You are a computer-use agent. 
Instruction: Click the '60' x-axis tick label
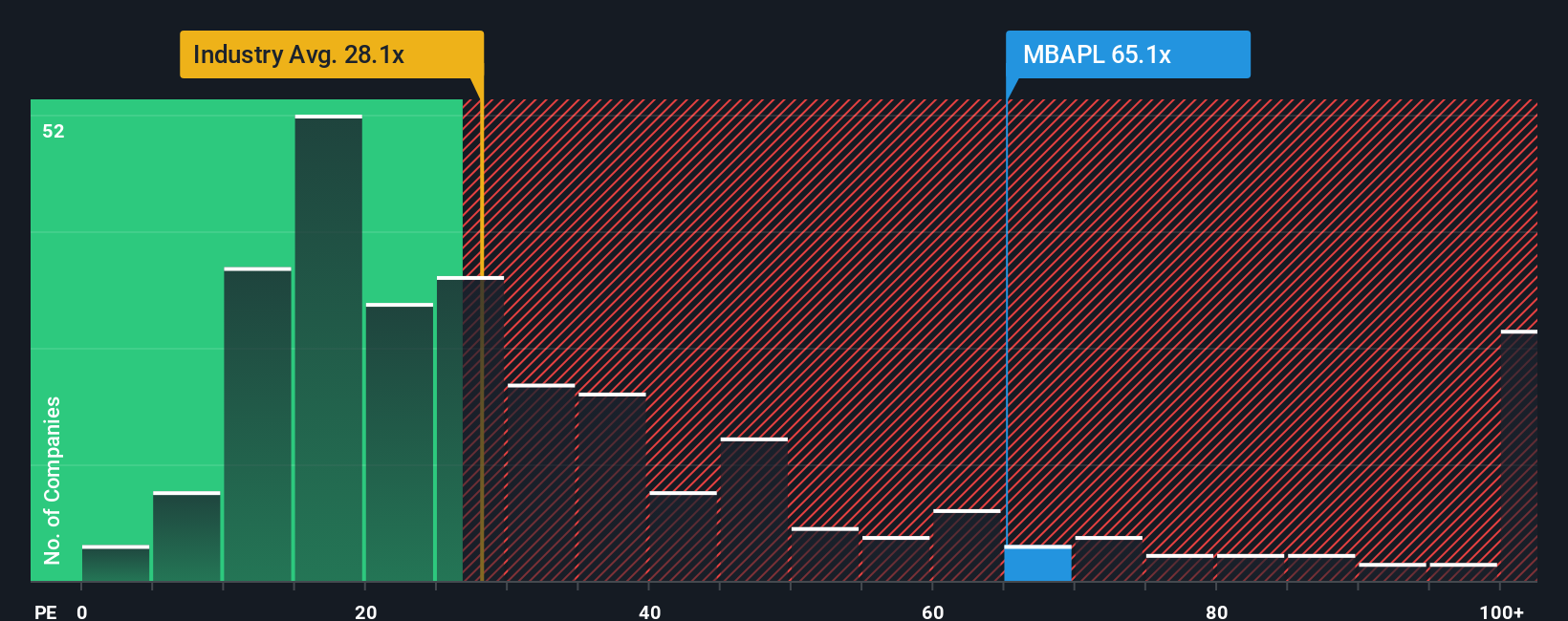pos(933,611)
